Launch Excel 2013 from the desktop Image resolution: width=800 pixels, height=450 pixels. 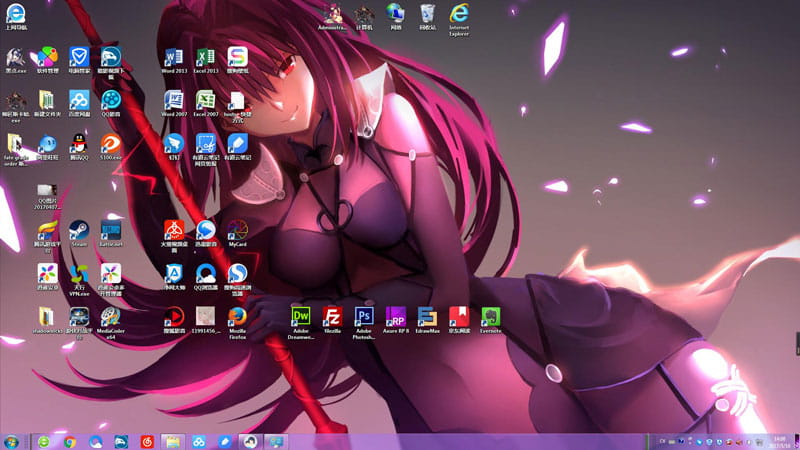pos(206,56)
